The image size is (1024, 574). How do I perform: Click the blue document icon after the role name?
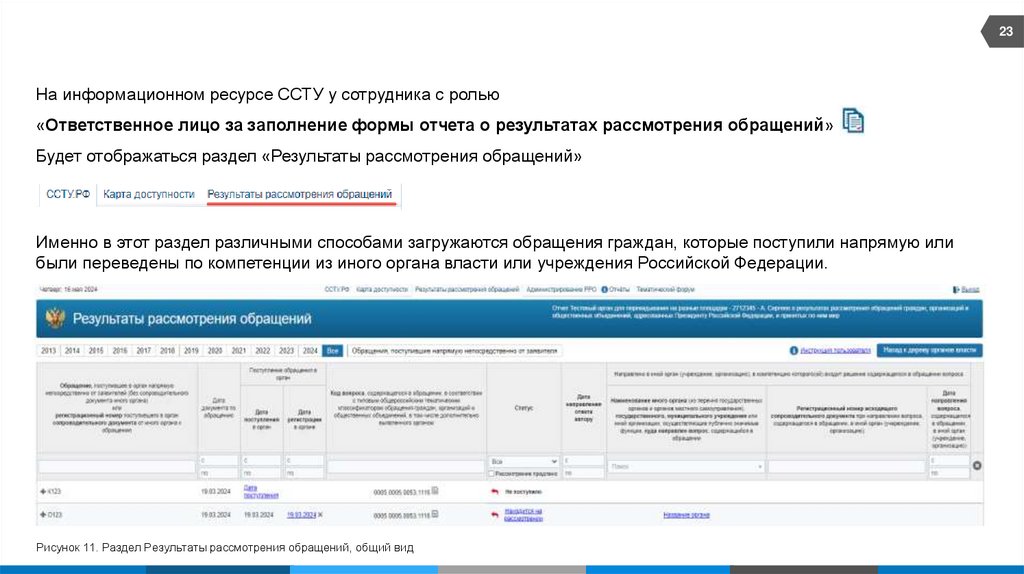point(853,121)
